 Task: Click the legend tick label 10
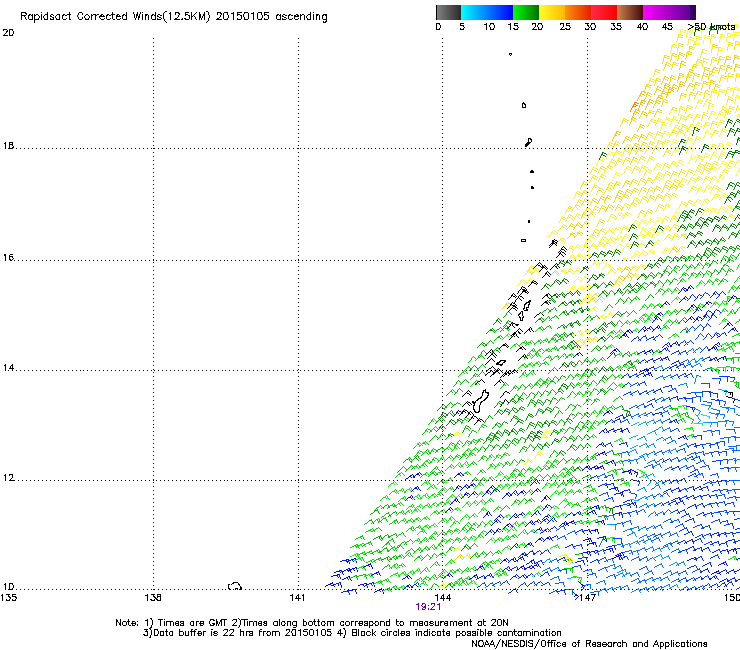489,27
